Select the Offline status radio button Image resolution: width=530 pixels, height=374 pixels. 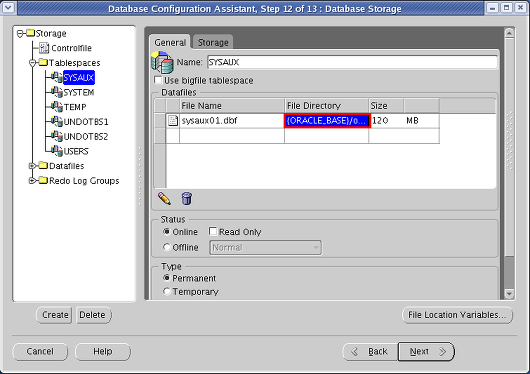pos(166,247)
